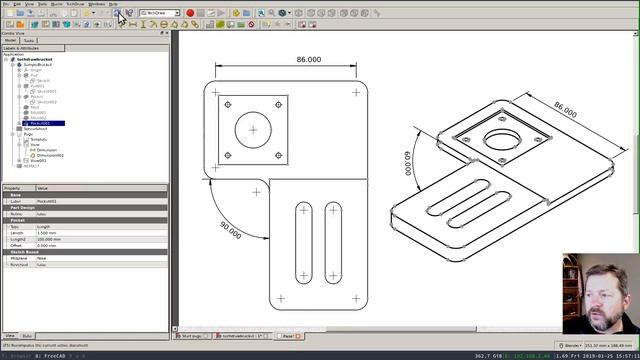Expand the View001 tree node
This screenshot has width=640, height=360.
pyautogui.click(x=19, y=161)
